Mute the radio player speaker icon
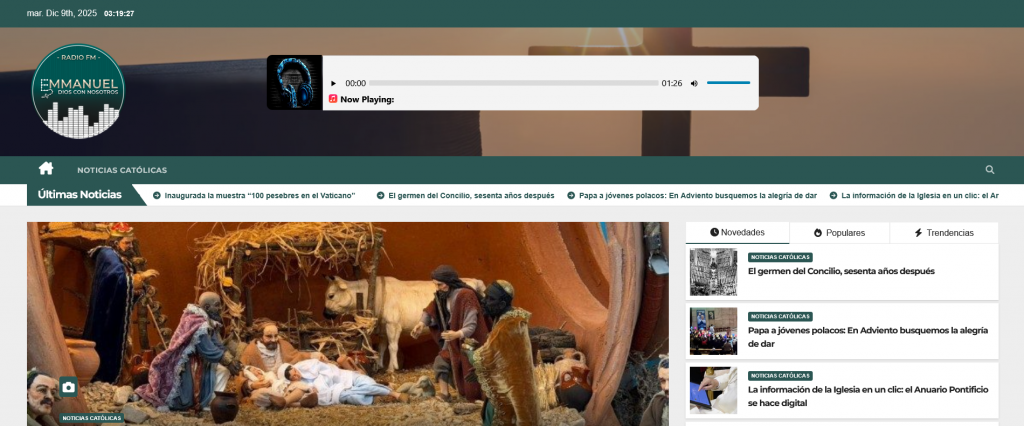1024x426 pixels. (694, 83)
